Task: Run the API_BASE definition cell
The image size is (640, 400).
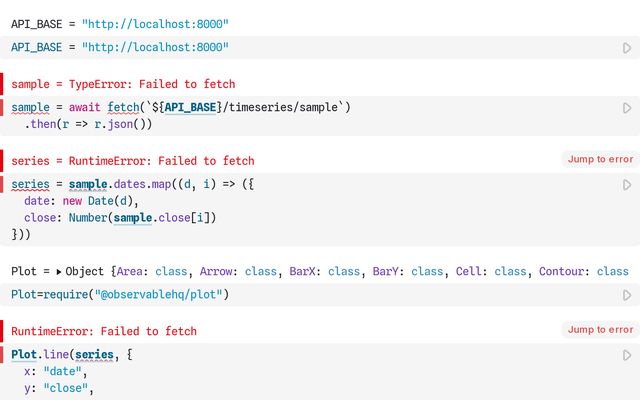Action: 627,48
